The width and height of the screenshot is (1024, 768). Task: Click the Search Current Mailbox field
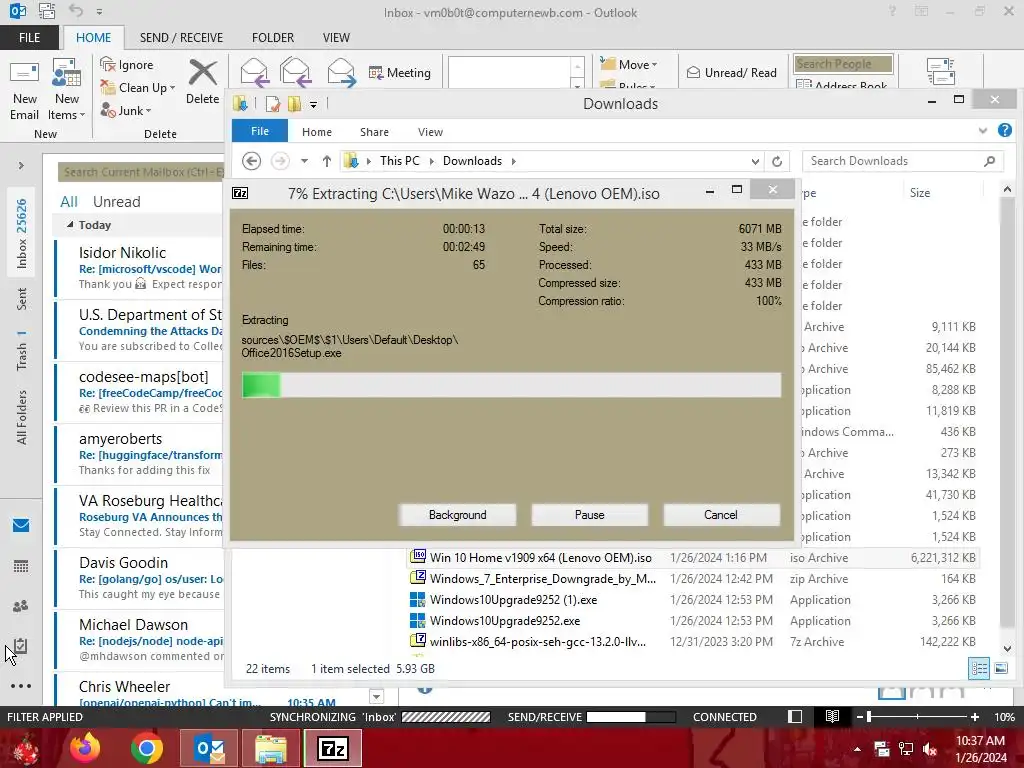tap(141, 172)
